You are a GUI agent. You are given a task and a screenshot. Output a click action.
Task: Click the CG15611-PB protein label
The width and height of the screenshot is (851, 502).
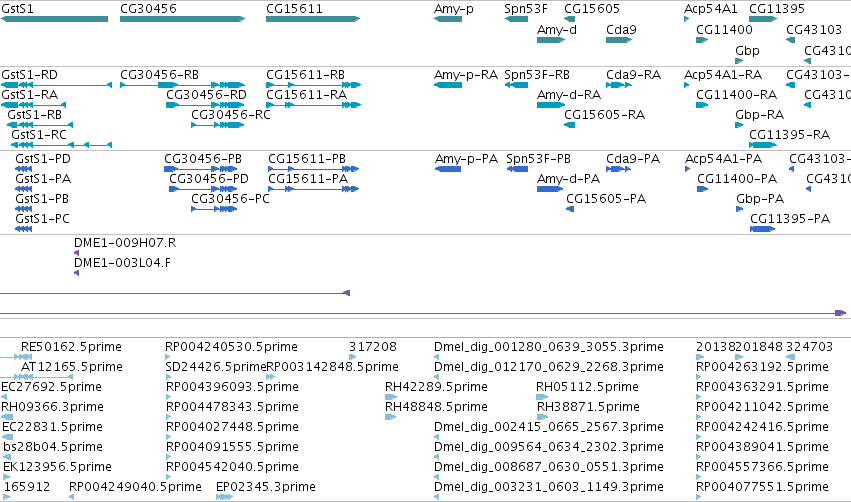tap(307, 159)
